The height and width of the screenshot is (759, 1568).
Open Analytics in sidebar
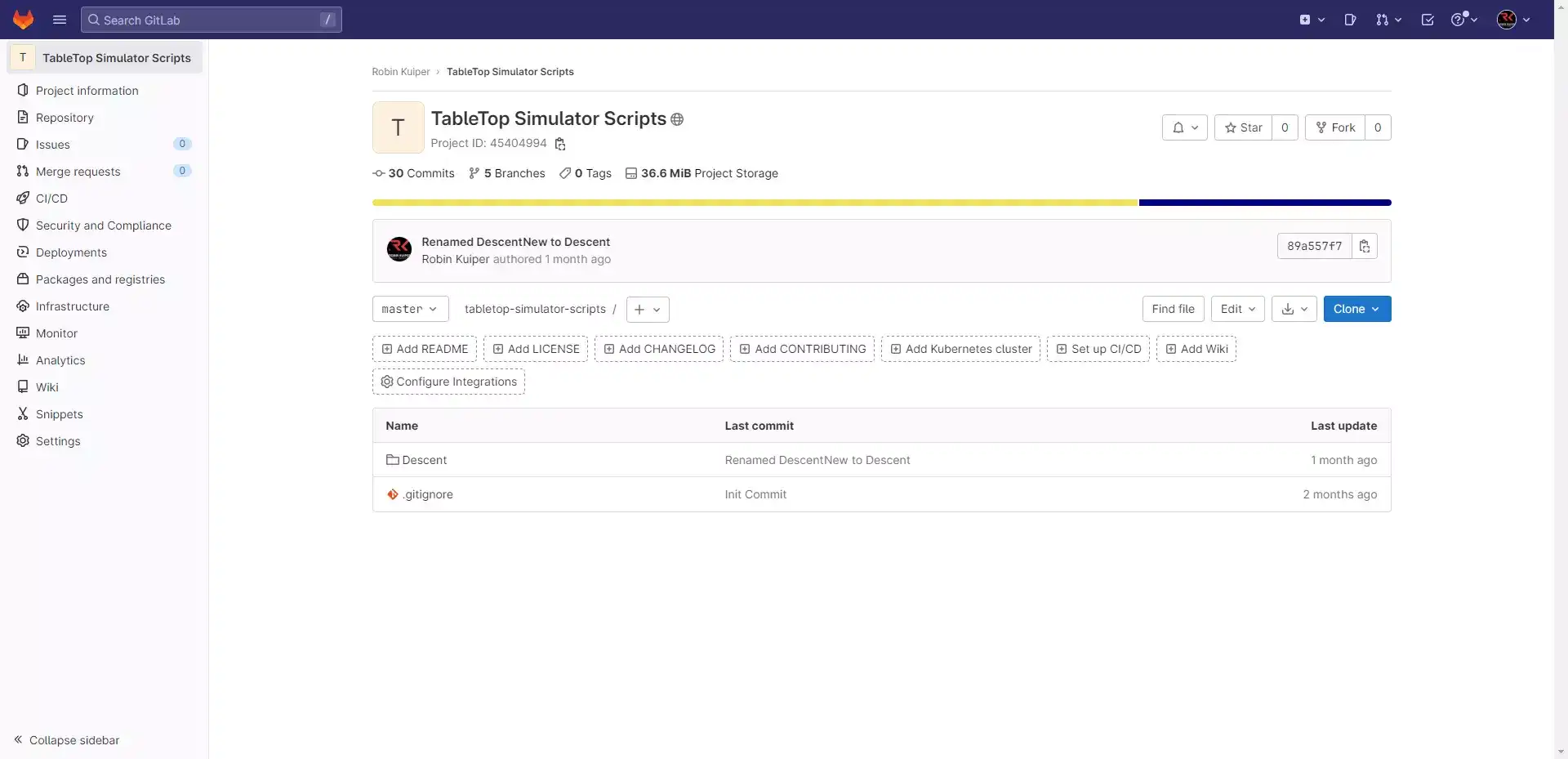coord(105,360)
